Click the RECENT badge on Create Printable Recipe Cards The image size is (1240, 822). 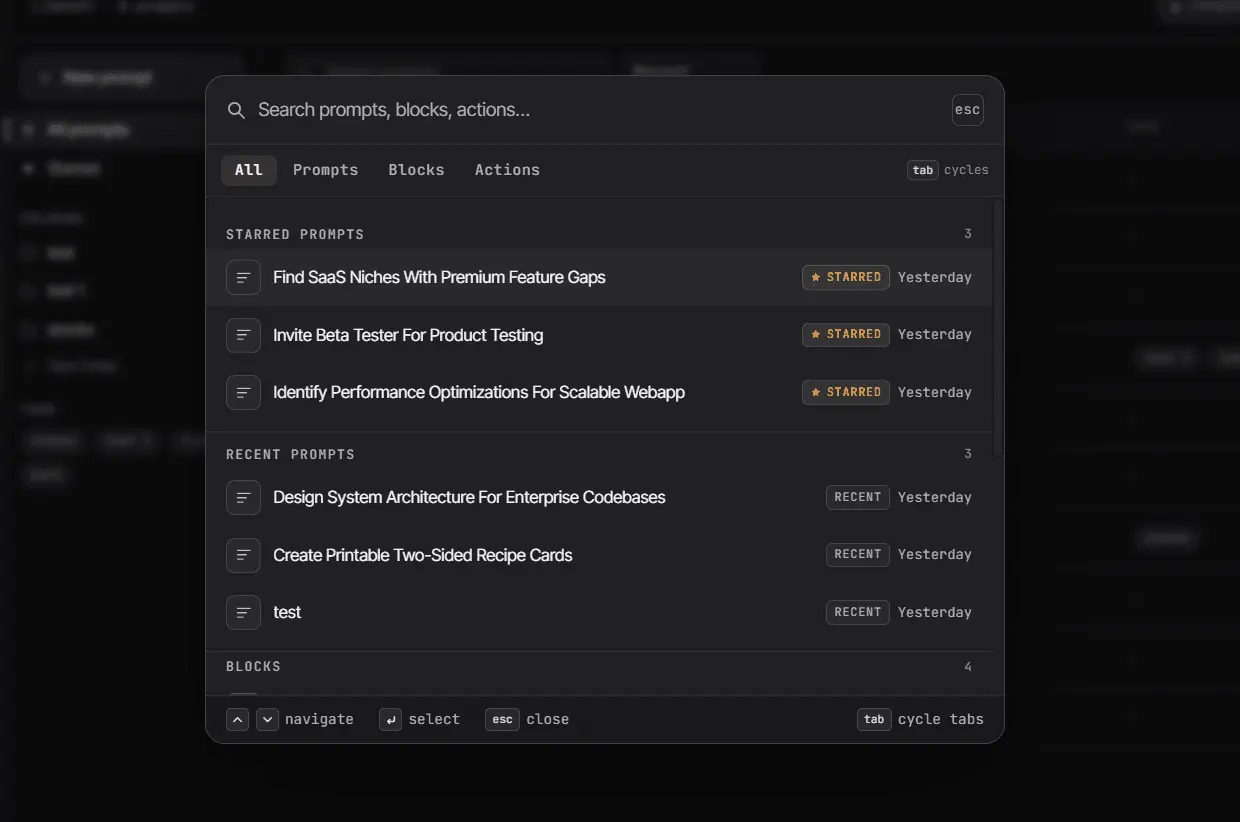click(857, 554)
